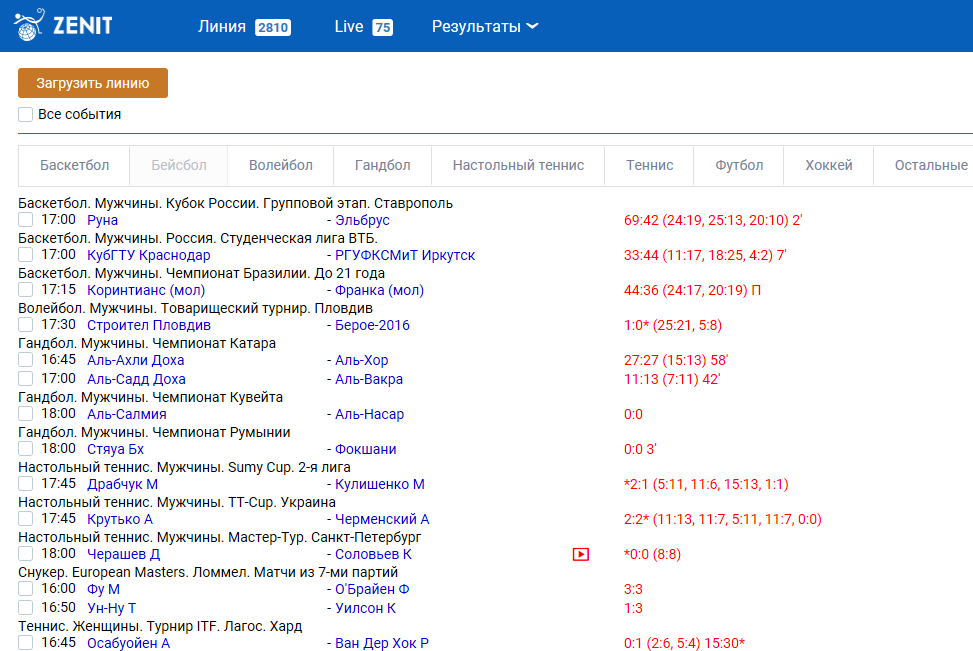973x651 pixels.
Task: Open the Аль-Хор link
Action: [362, 361]
